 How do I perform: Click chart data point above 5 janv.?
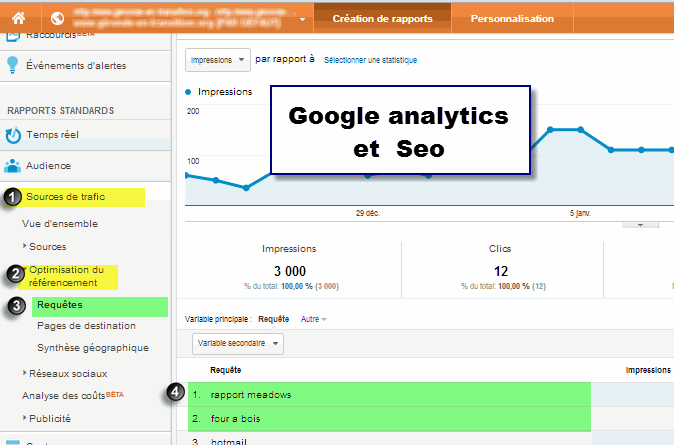point(580,129)
